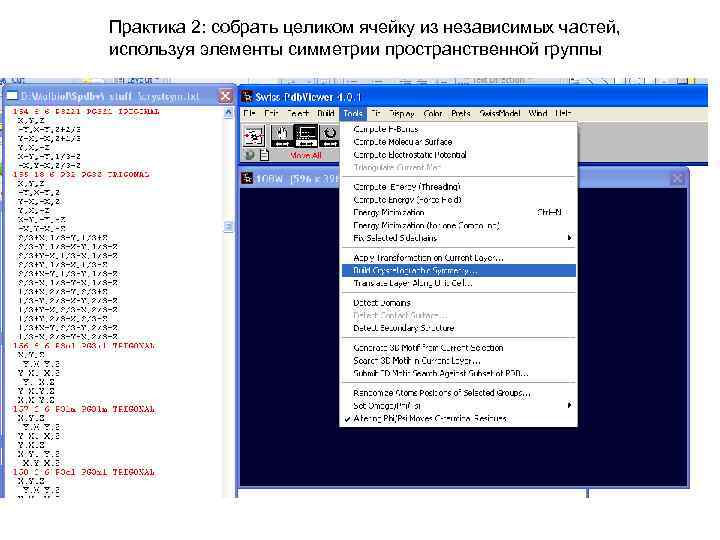Click the Swiss PdbViewer title bar icon

[x=247, y=97]
